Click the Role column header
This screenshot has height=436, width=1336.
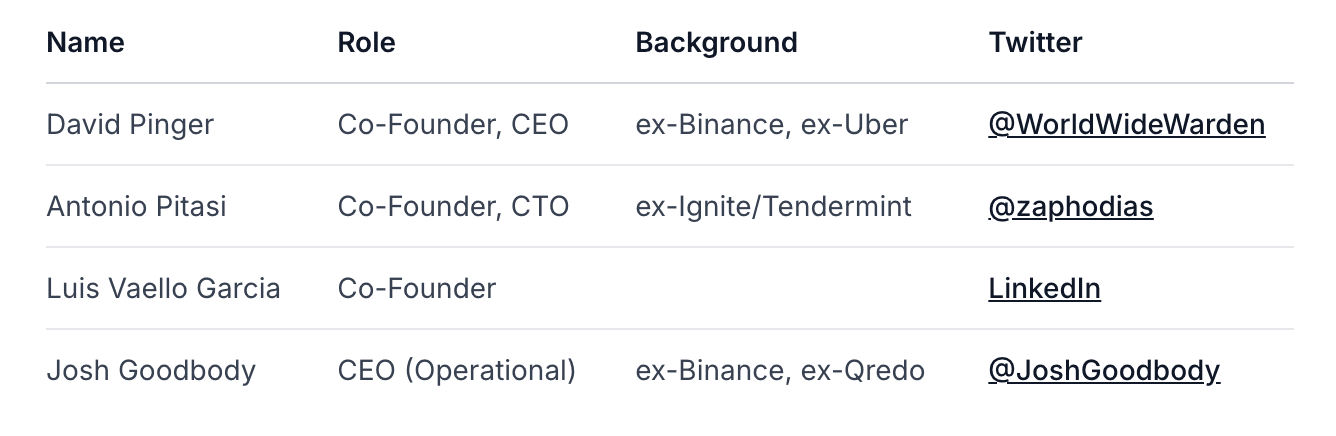point(366,42)
